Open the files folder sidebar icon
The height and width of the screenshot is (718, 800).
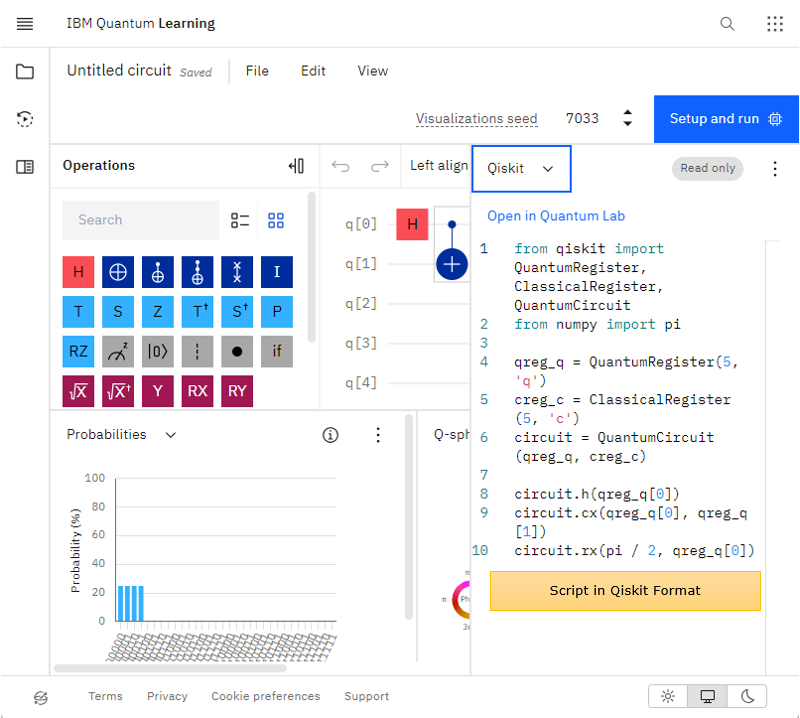tap(24, 71)
